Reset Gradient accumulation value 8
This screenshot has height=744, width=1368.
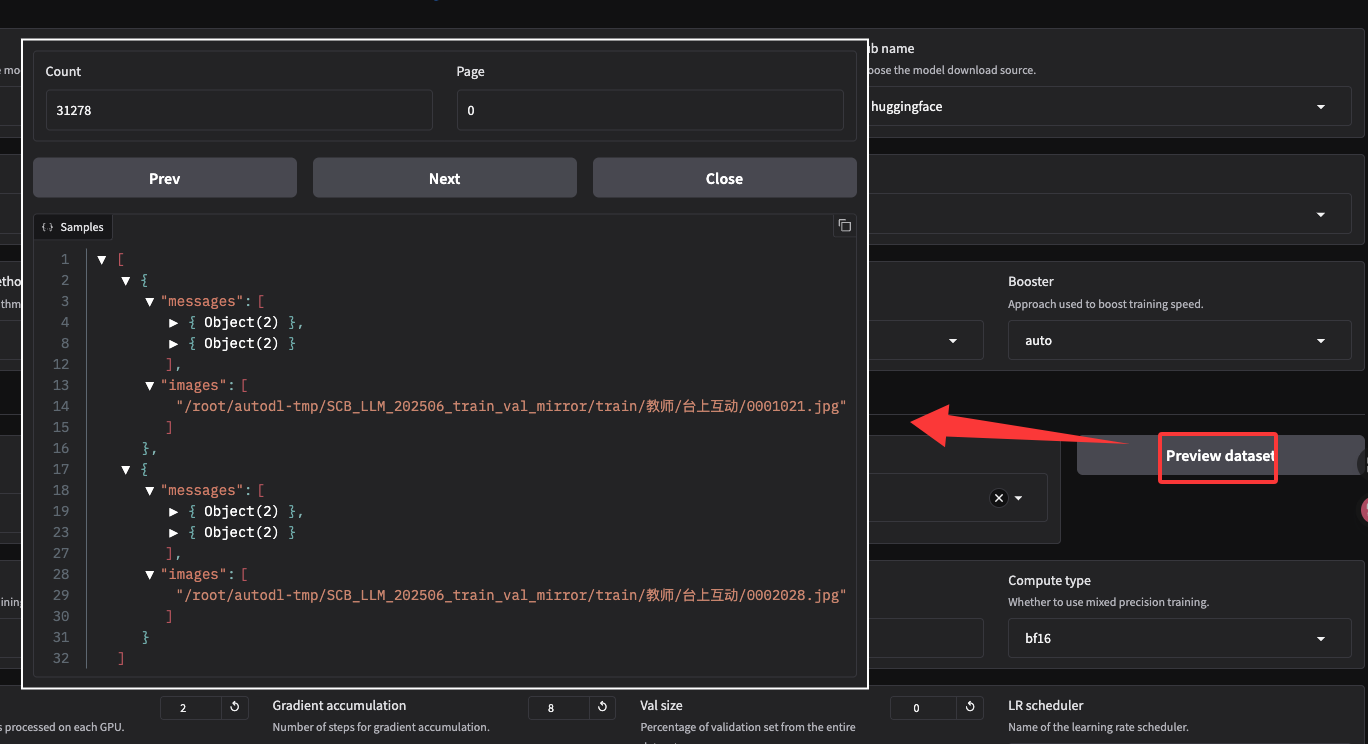[x=602, y=708]
